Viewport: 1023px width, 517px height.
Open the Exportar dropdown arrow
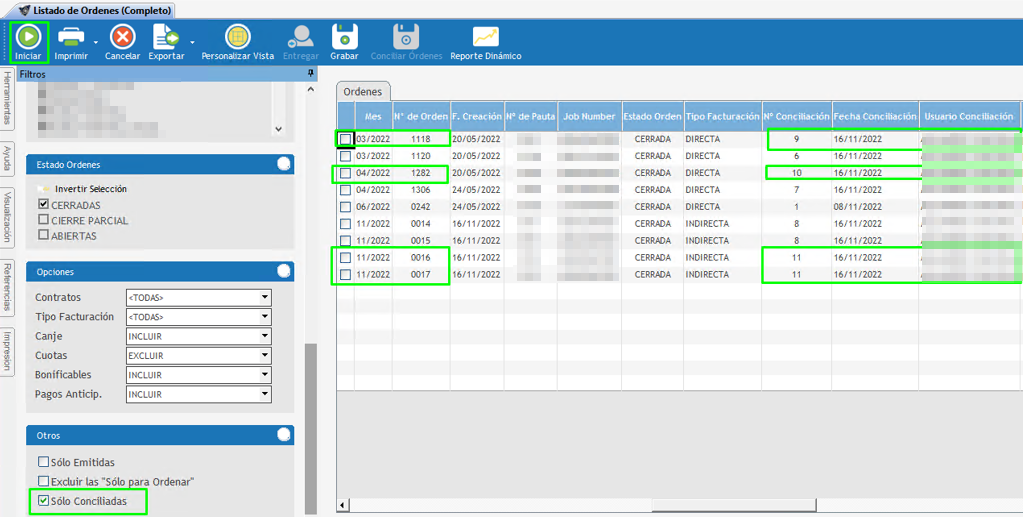pyautogui.click(x=192, y=43)
